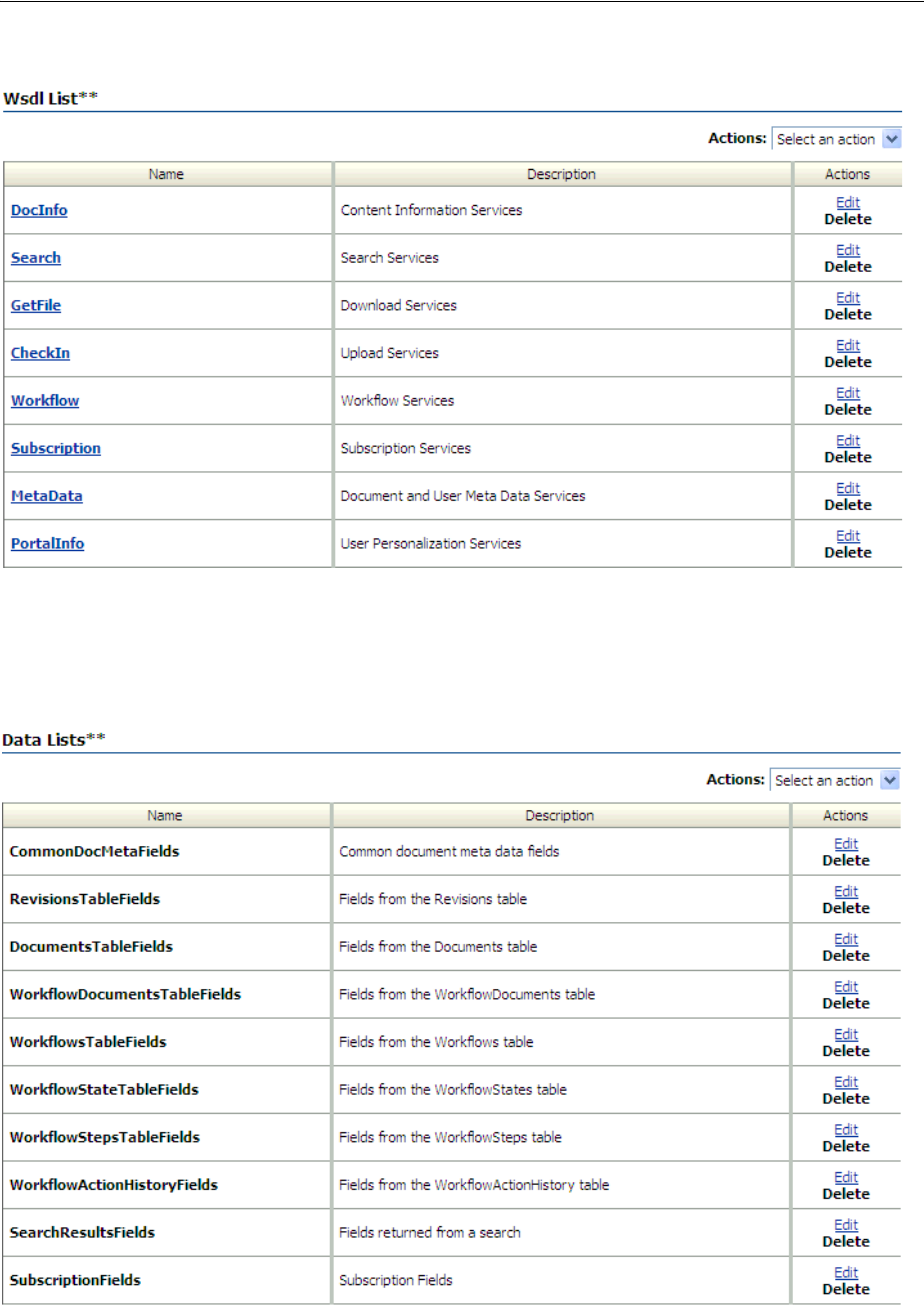Edit the CommonDocMetaFields data list

(846, 844)
